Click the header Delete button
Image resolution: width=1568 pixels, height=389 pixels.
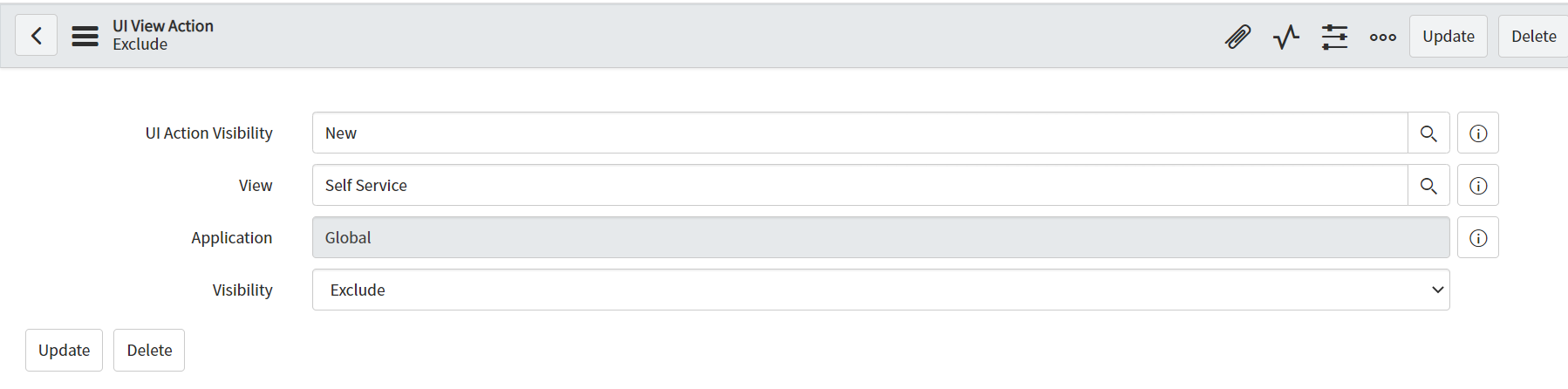coord(1534,37)
